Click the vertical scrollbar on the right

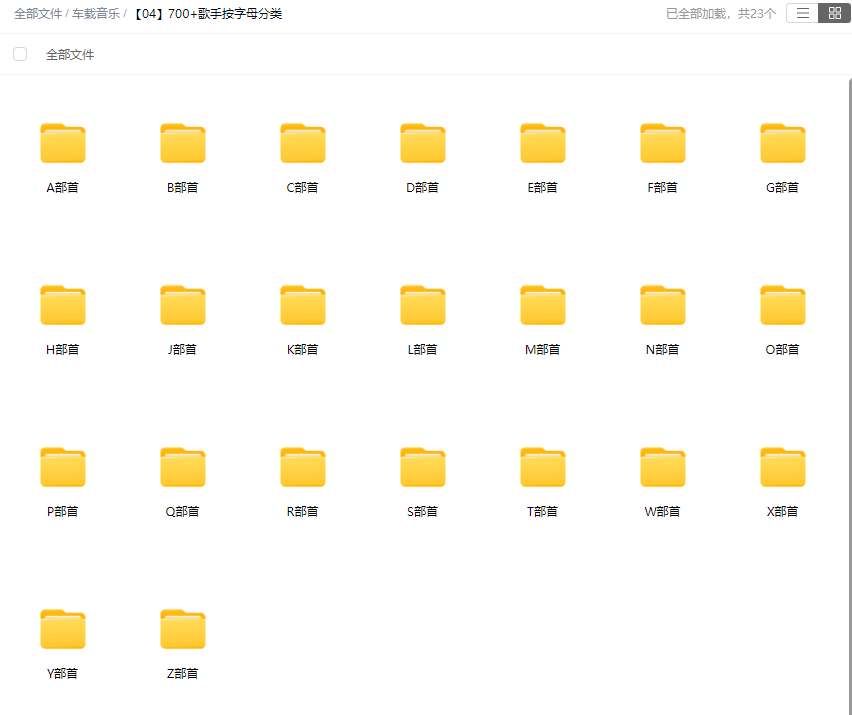coord(850,397)
